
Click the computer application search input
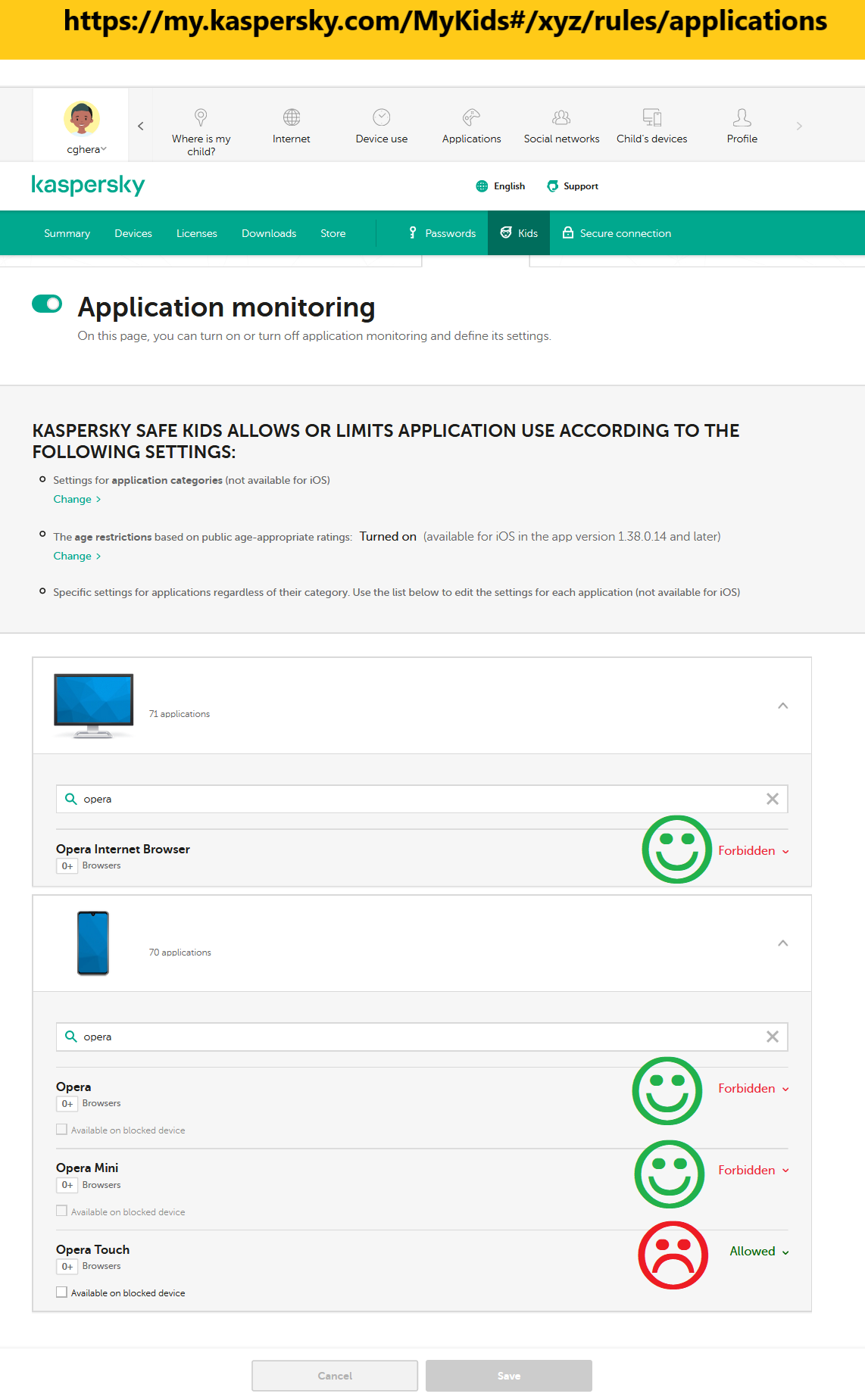422,799
